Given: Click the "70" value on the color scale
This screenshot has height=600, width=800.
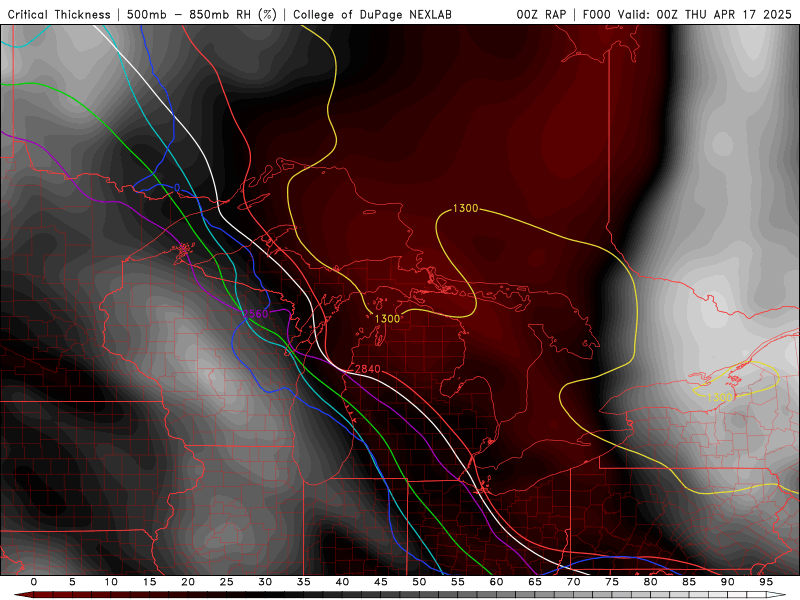Looking at the screenshot, I should (x=573, y=582).
